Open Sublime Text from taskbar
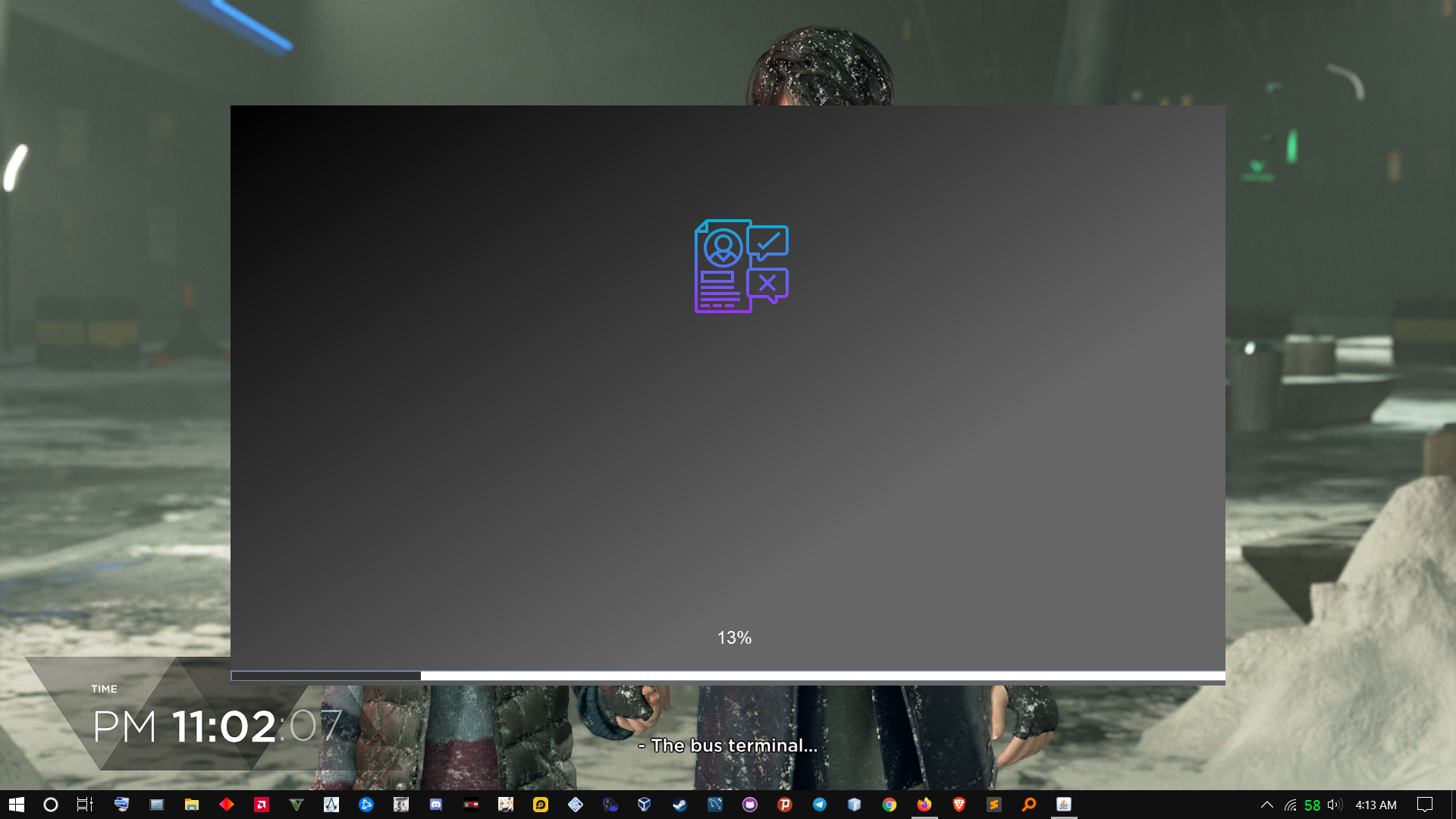This screenshot has width=1456, height=819. coord(994,805)
